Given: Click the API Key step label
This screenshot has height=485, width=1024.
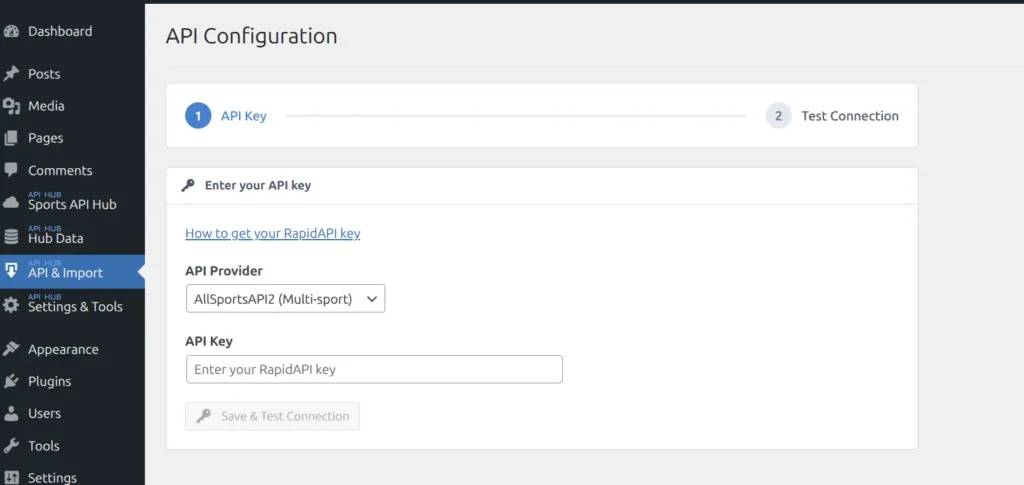Looking at the screenshot, I should coord(244,116).
